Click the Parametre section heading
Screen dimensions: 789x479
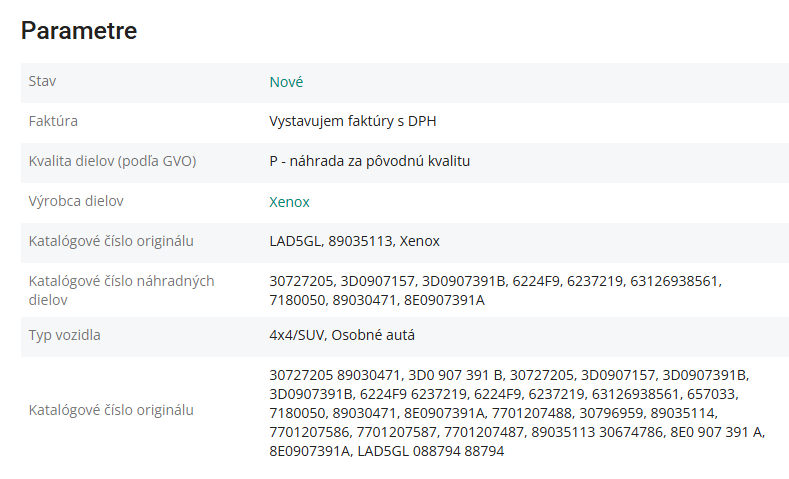[79, 31]
